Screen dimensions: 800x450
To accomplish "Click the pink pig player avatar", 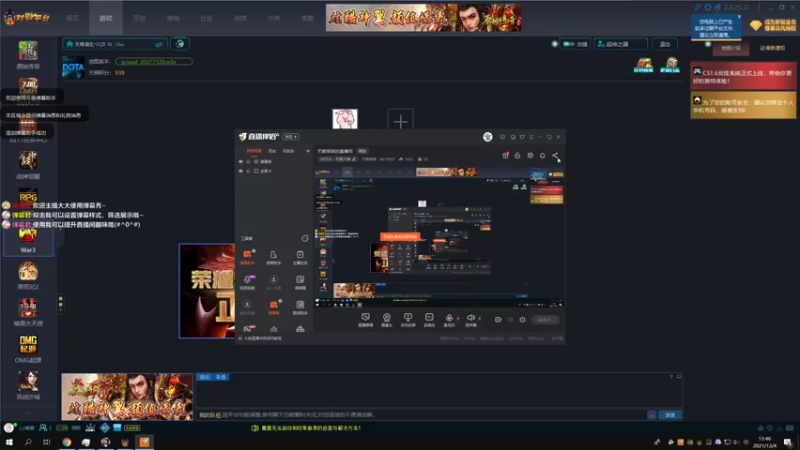I will pyautogui.click(x=345, y=119).
